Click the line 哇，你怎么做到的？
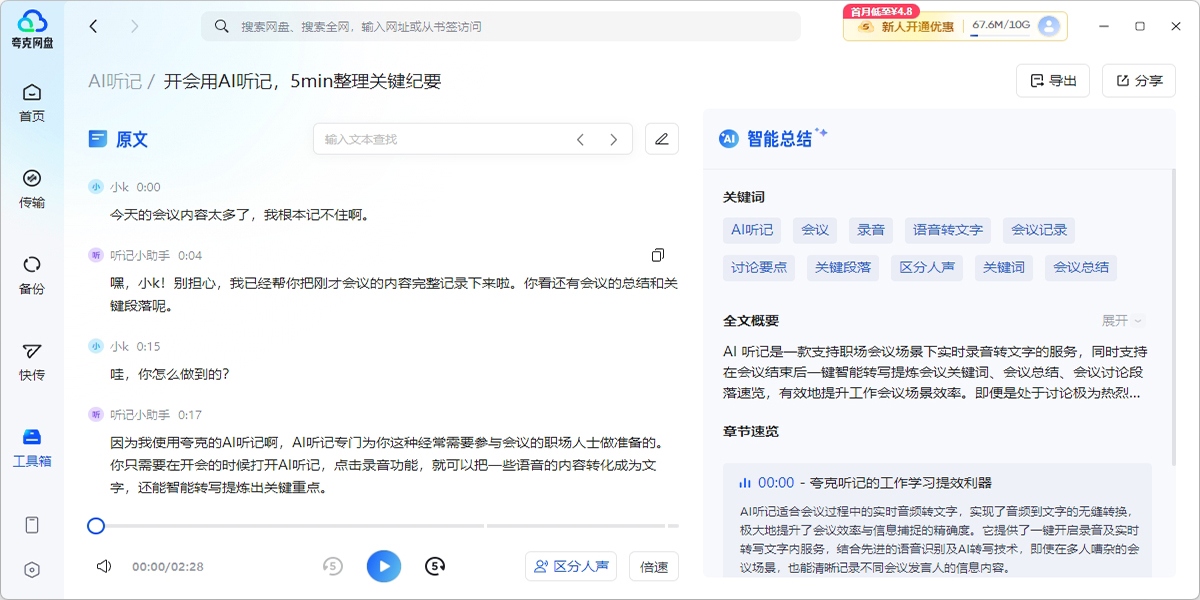This screenshot has height=600, width=1200. [x=170, y=374]
